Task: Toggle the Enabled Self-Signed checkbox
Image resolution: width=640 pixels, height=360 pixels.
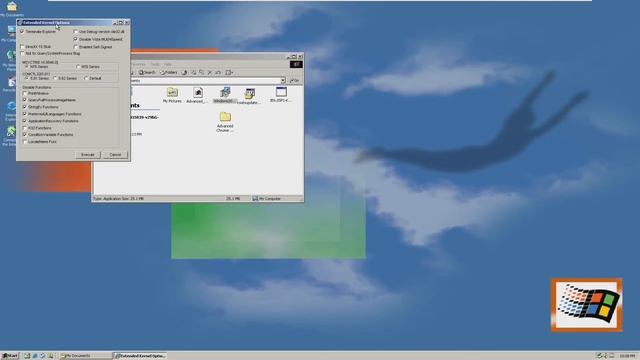Action: (x=76, y=47)
